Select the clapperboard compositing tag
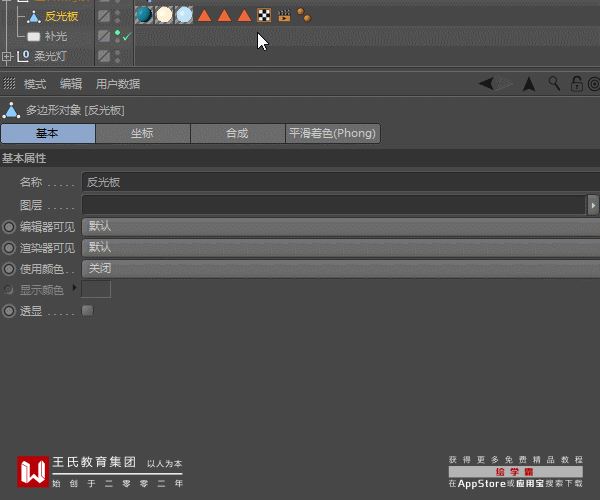Image resolution: width=600 pixels, height=500 pixels. coord(284,16)
